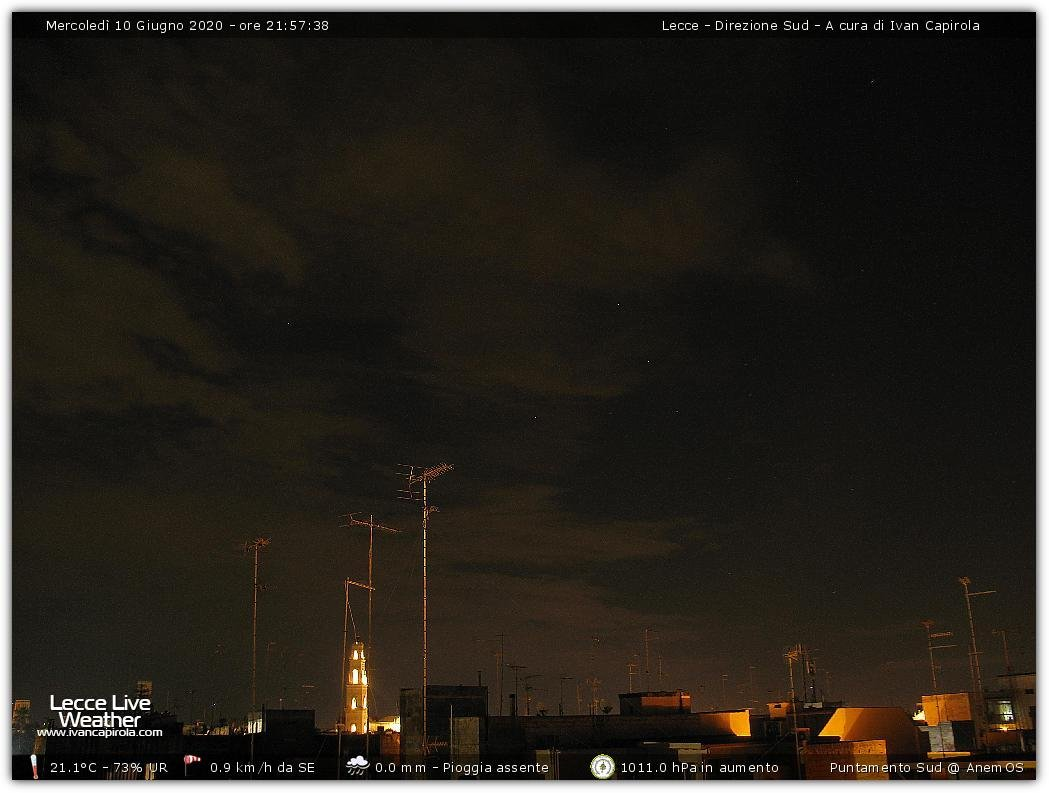Click the windsock wind icon

192,765
